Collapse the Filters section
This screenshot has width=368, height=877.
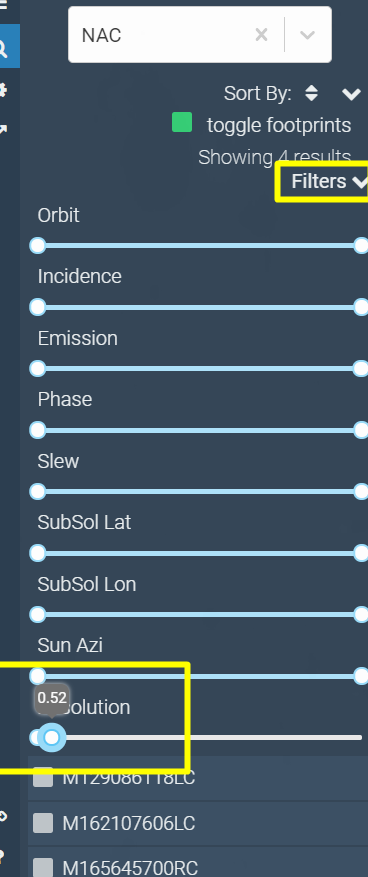[x=328, y=181]
